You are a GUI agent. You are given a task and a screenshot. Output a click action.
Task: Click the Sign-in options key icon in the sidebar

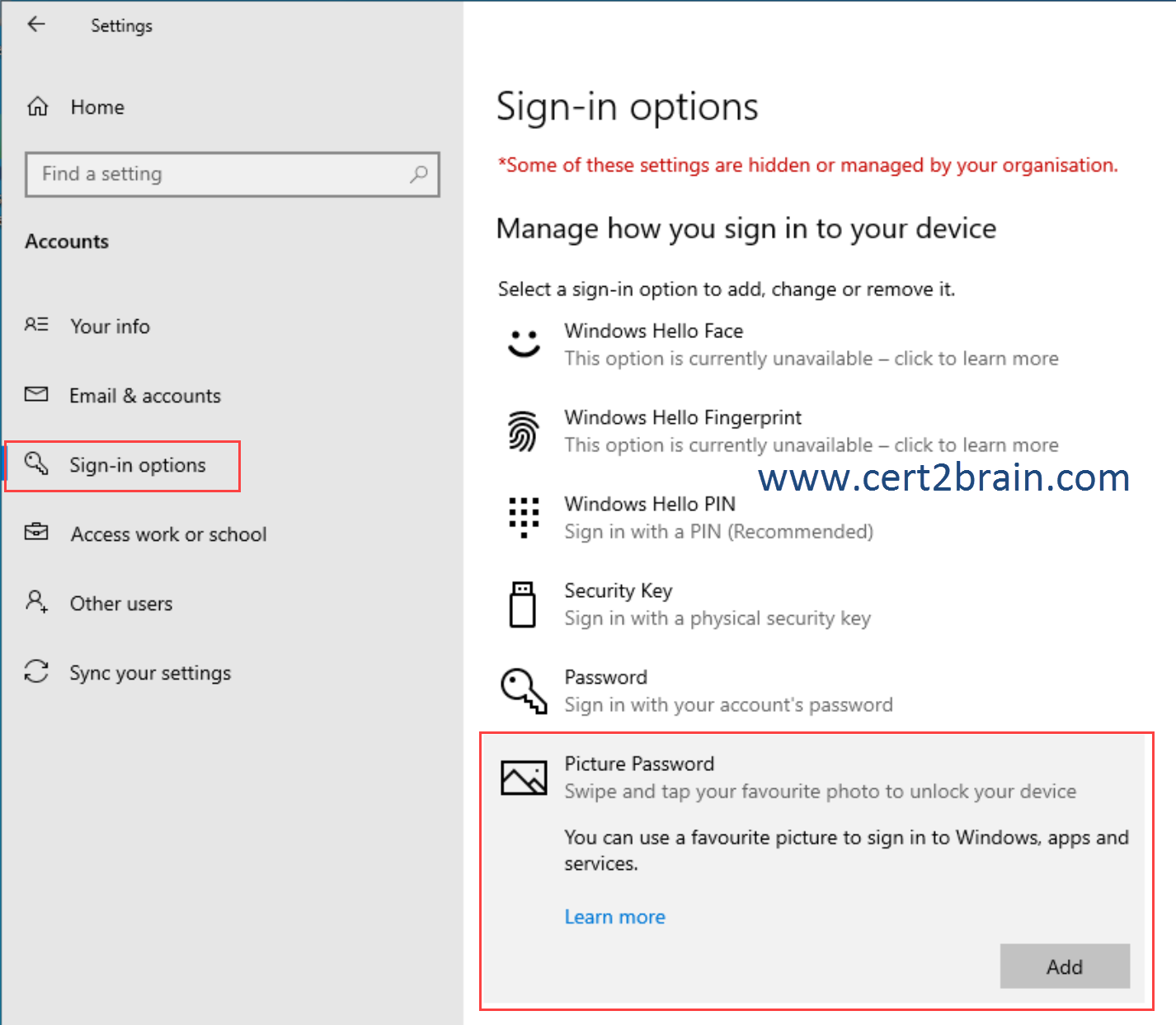tap(36, 463)
